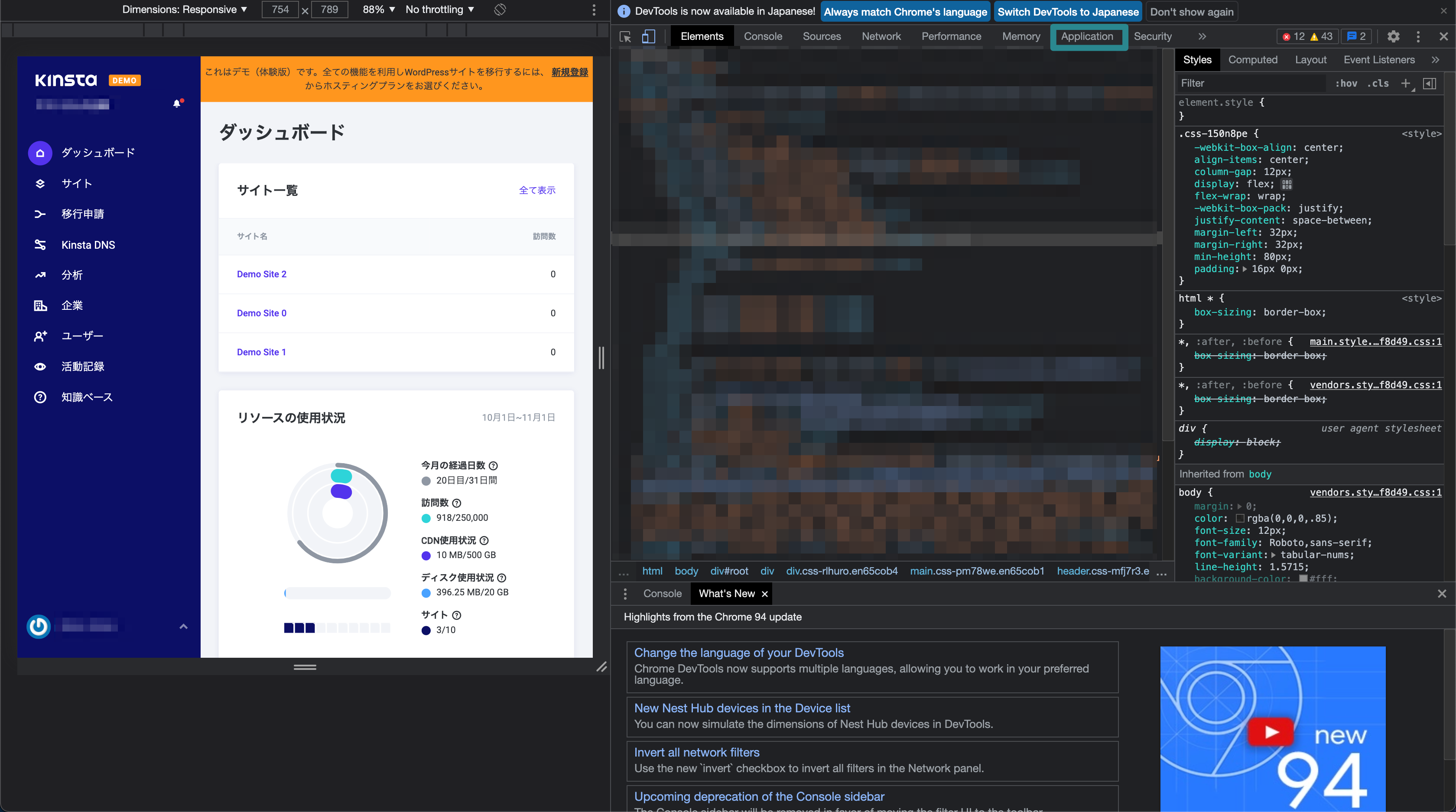The height and width of the screenshot is (812, 1456).
Task: Click the body color rgba swatch
Action: pyautogui.click(x=1240, y=518)
